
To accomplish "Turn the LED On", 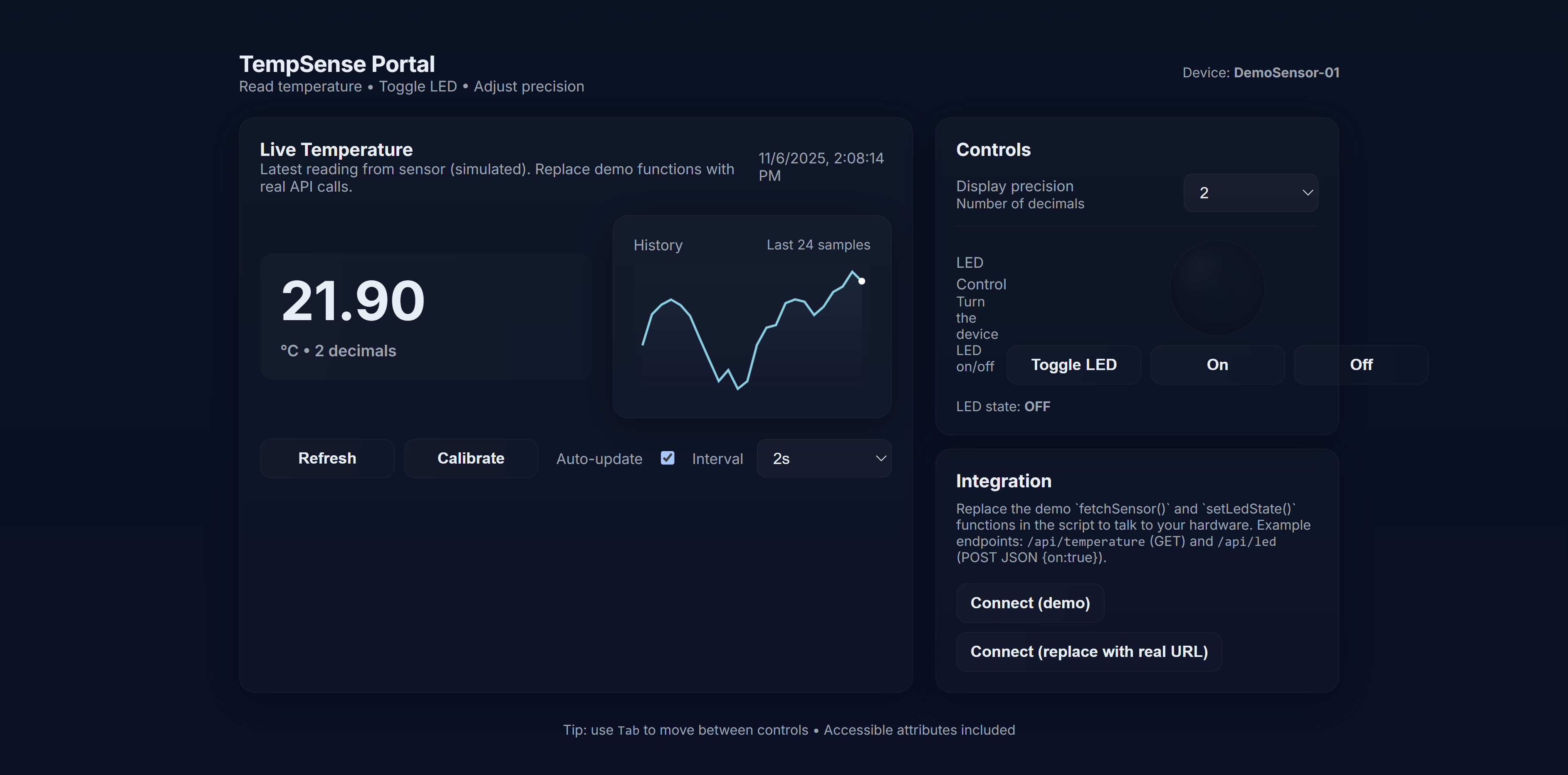I will pyautogui.click(x=1217, y=364).
